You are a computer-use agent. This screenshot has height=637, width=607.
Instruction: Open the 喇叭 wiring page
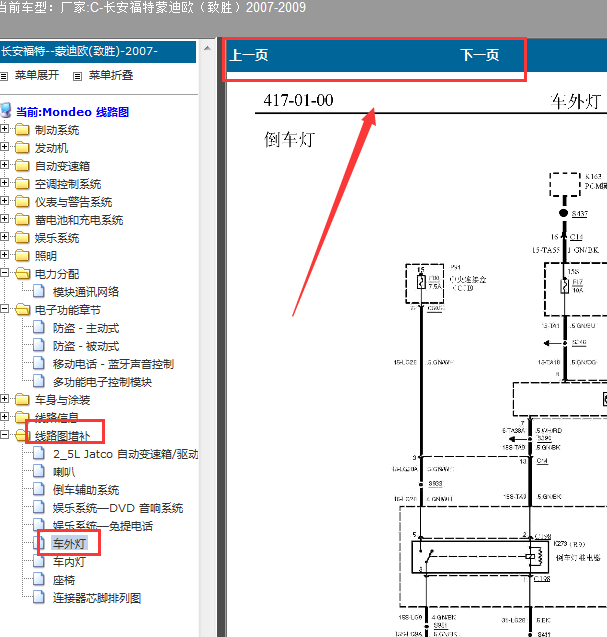pos(64,472)
